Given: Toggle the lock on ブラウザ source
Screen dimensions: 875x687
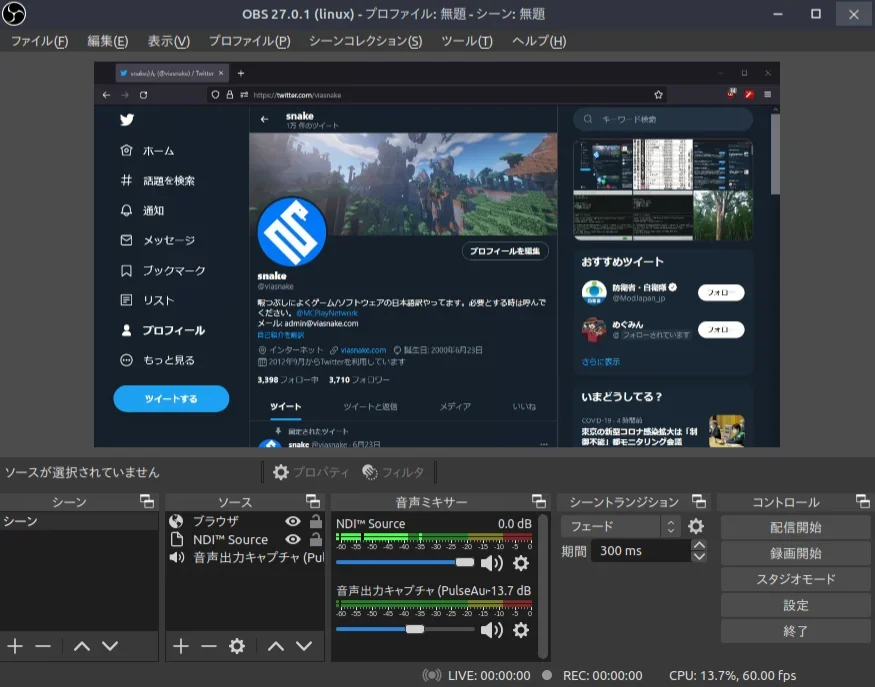Looking at the screenshot, I should (x=316, y=521).
